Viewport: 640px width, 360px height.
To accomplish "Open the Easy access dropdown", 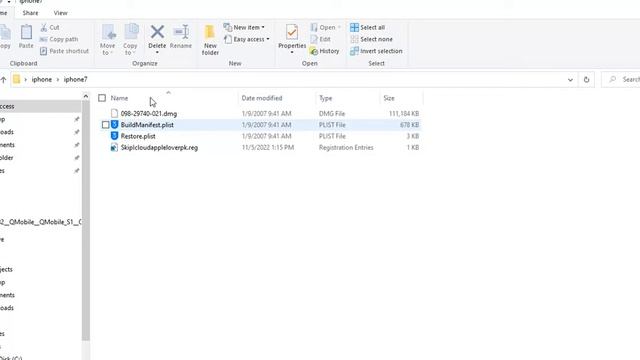I will pos(247,39).
